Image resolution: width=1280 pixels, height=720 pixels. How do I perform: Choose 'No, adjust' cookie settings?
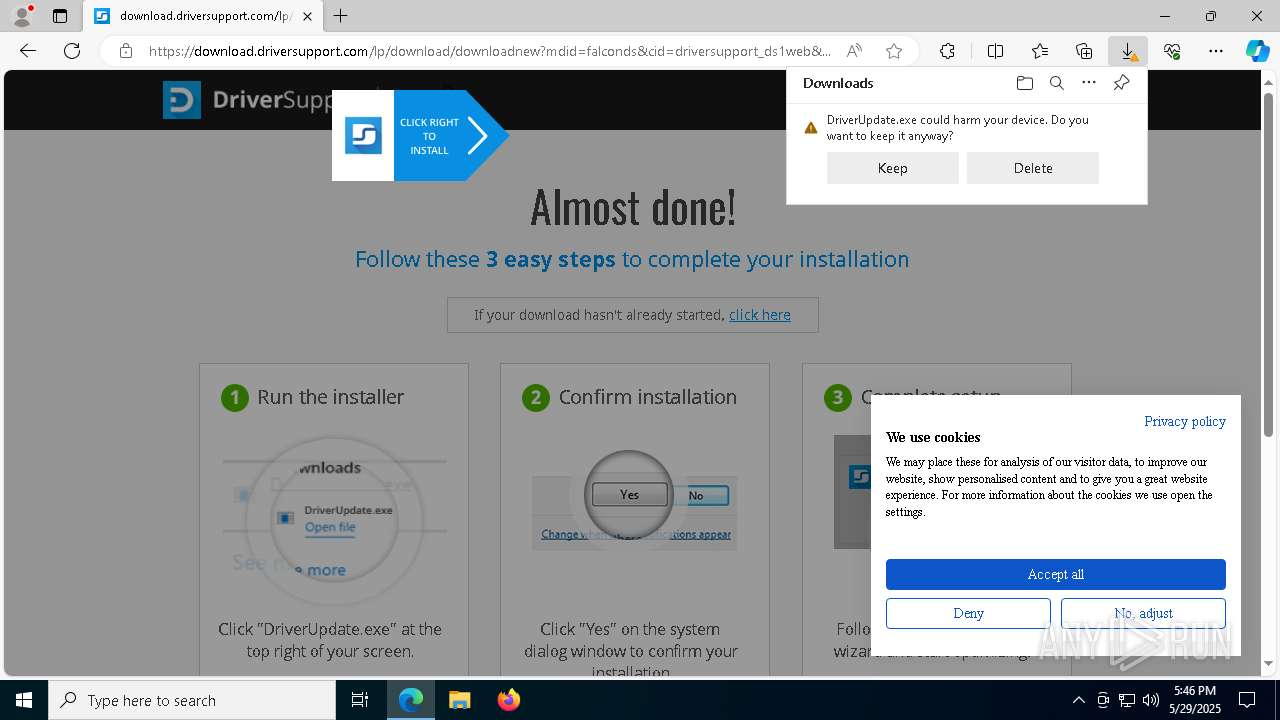pos(1143,613)
